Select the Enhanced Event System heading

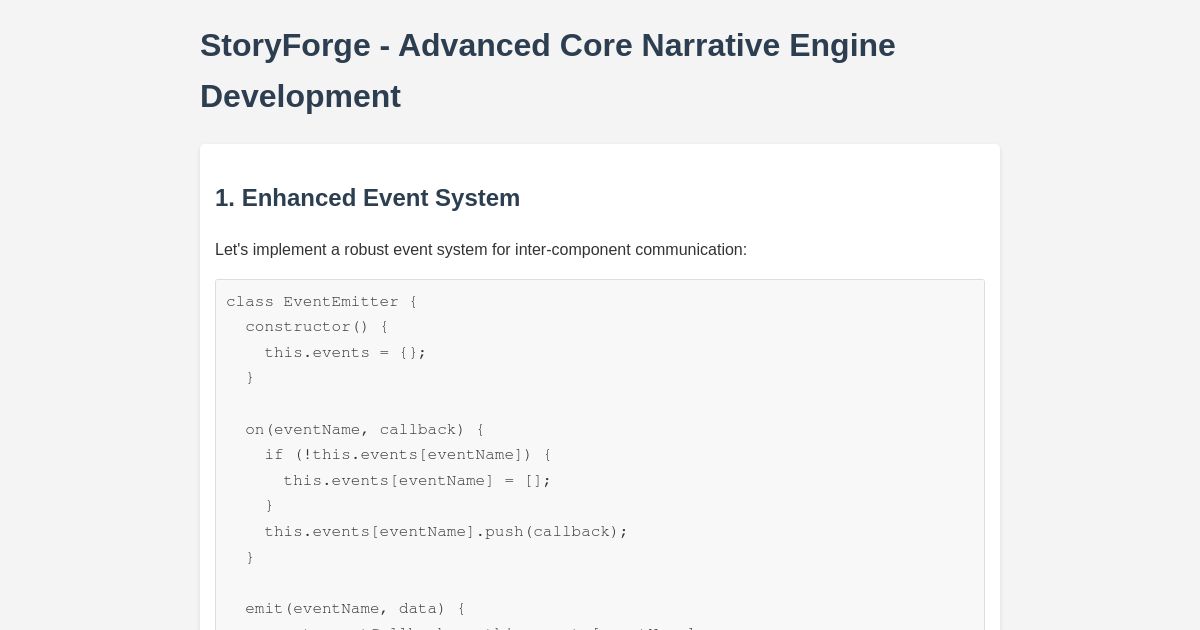coord(367,198)
